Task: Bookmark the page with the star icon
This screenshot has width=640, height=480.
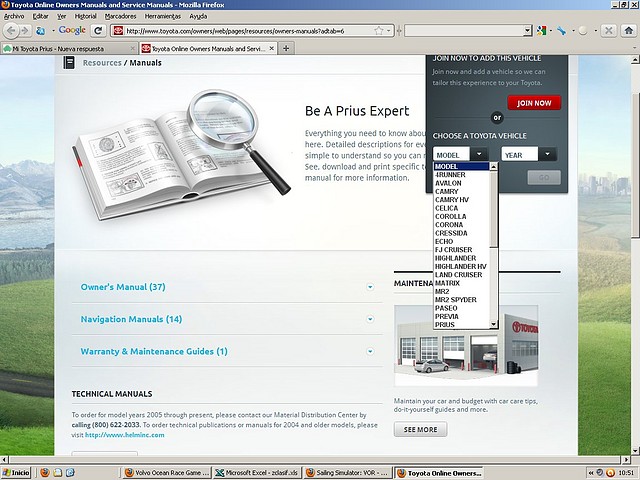Action: point(378,31)
